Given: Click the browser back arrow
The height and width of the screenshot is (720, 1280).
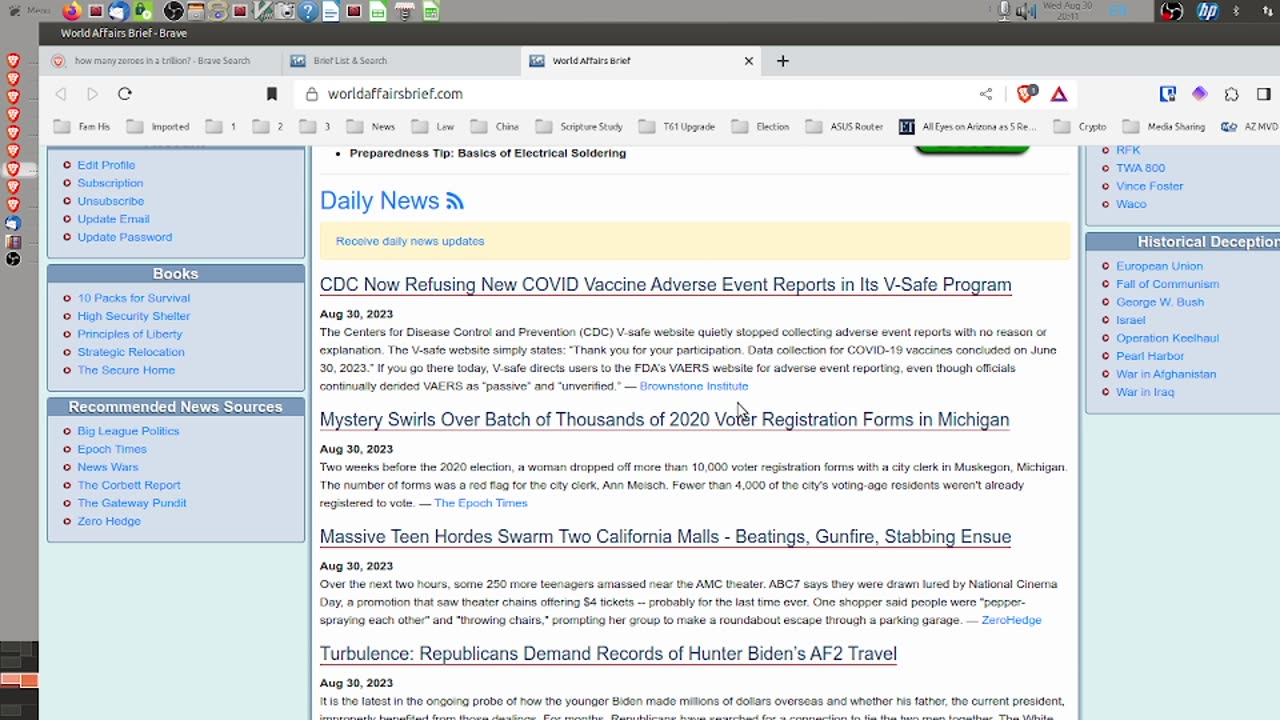Looking at the screenshot, I should pyautogui.click(x=61, y=94).
